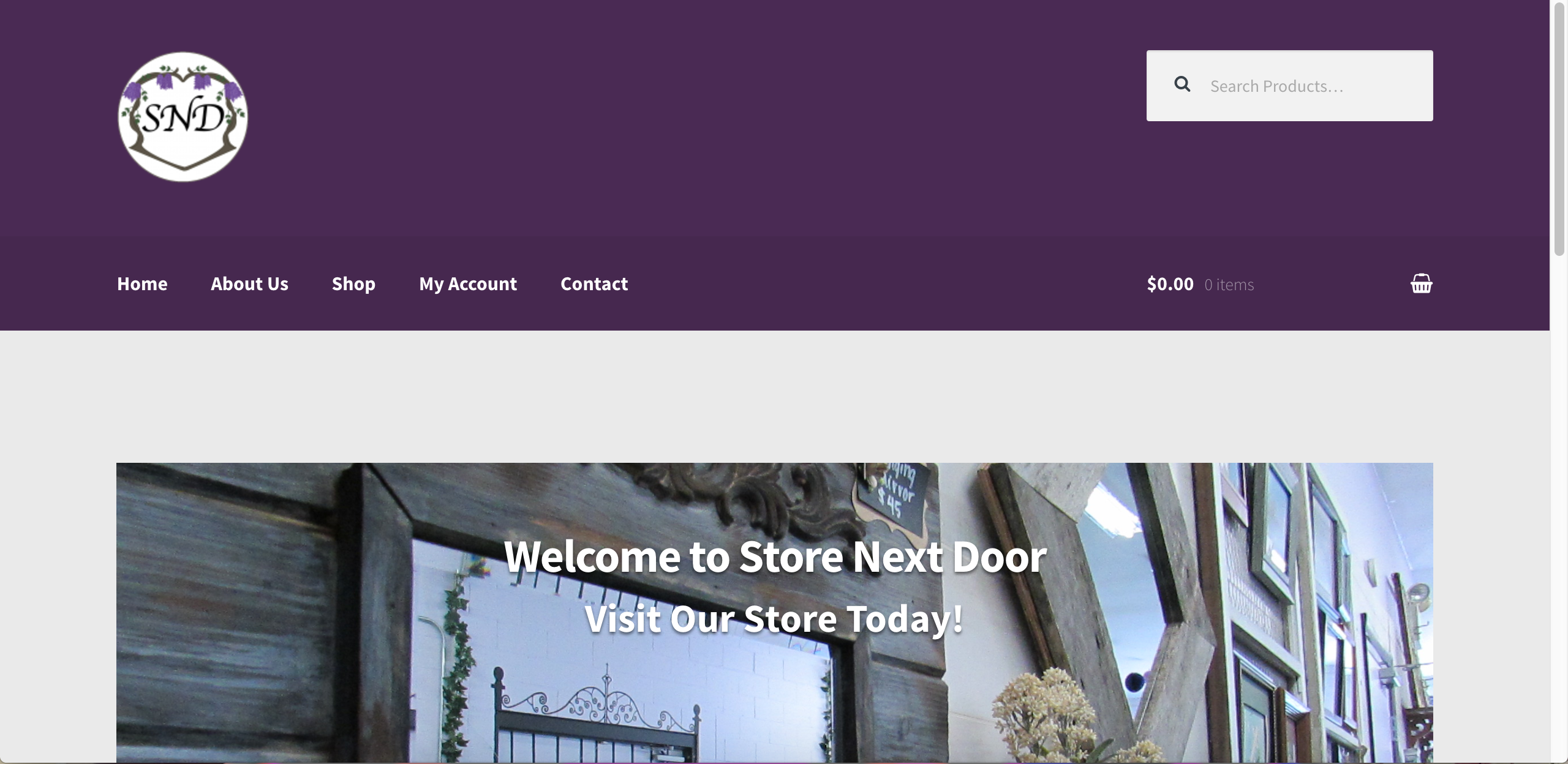Click the $0.00 cart total

pyautogui.click(x=1170, y=284)
